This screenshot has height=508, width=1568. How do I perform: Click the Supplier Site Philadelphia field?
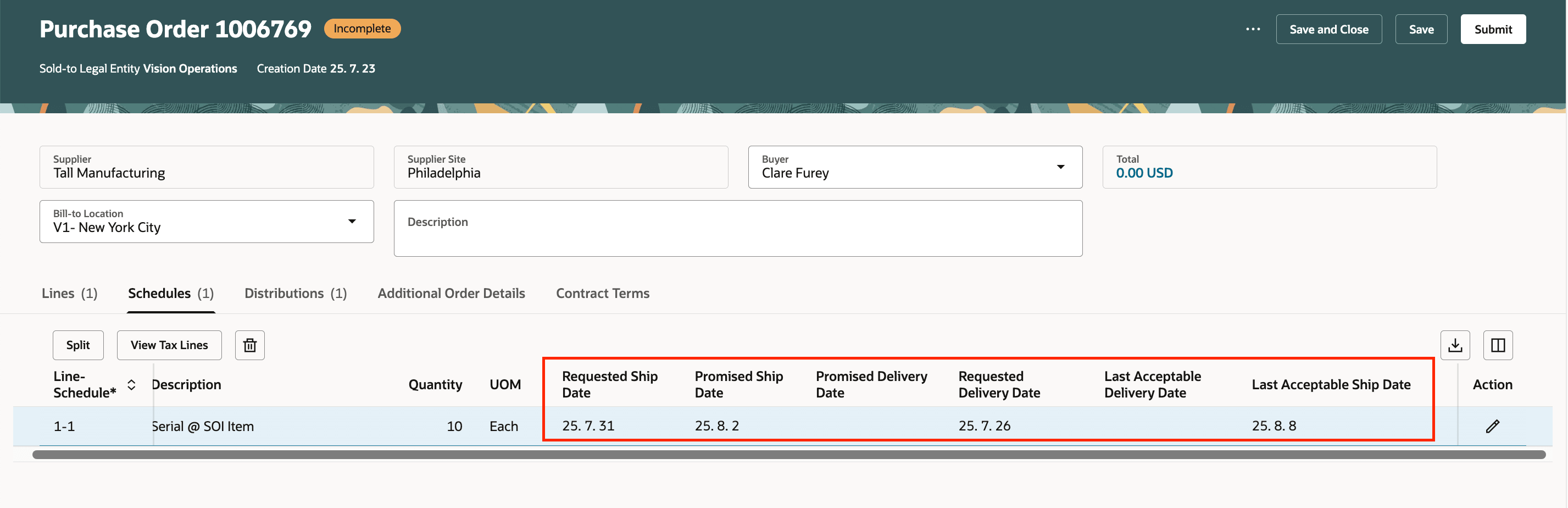[560, 167]
